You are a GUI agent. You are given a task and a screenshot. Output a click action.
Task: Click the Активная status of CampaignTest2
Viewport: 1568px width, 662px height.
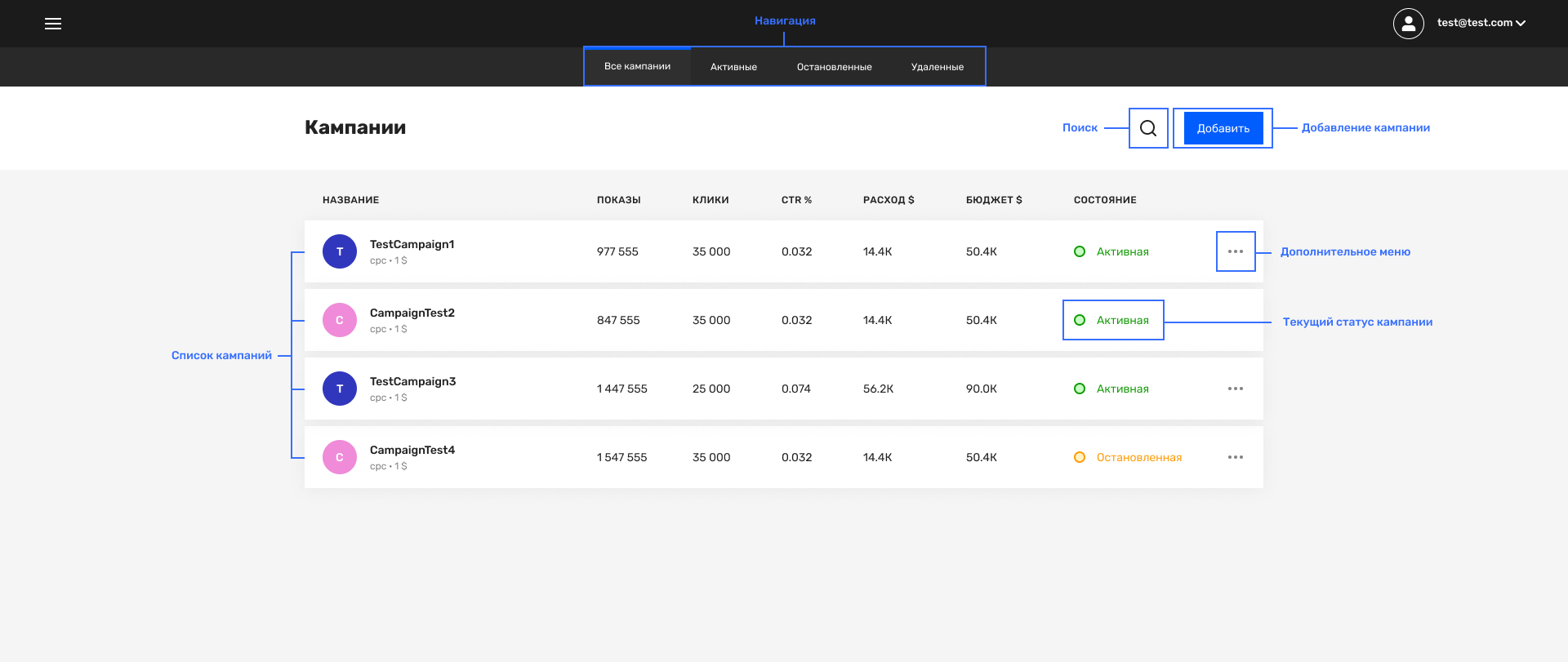click(1111, 320)
